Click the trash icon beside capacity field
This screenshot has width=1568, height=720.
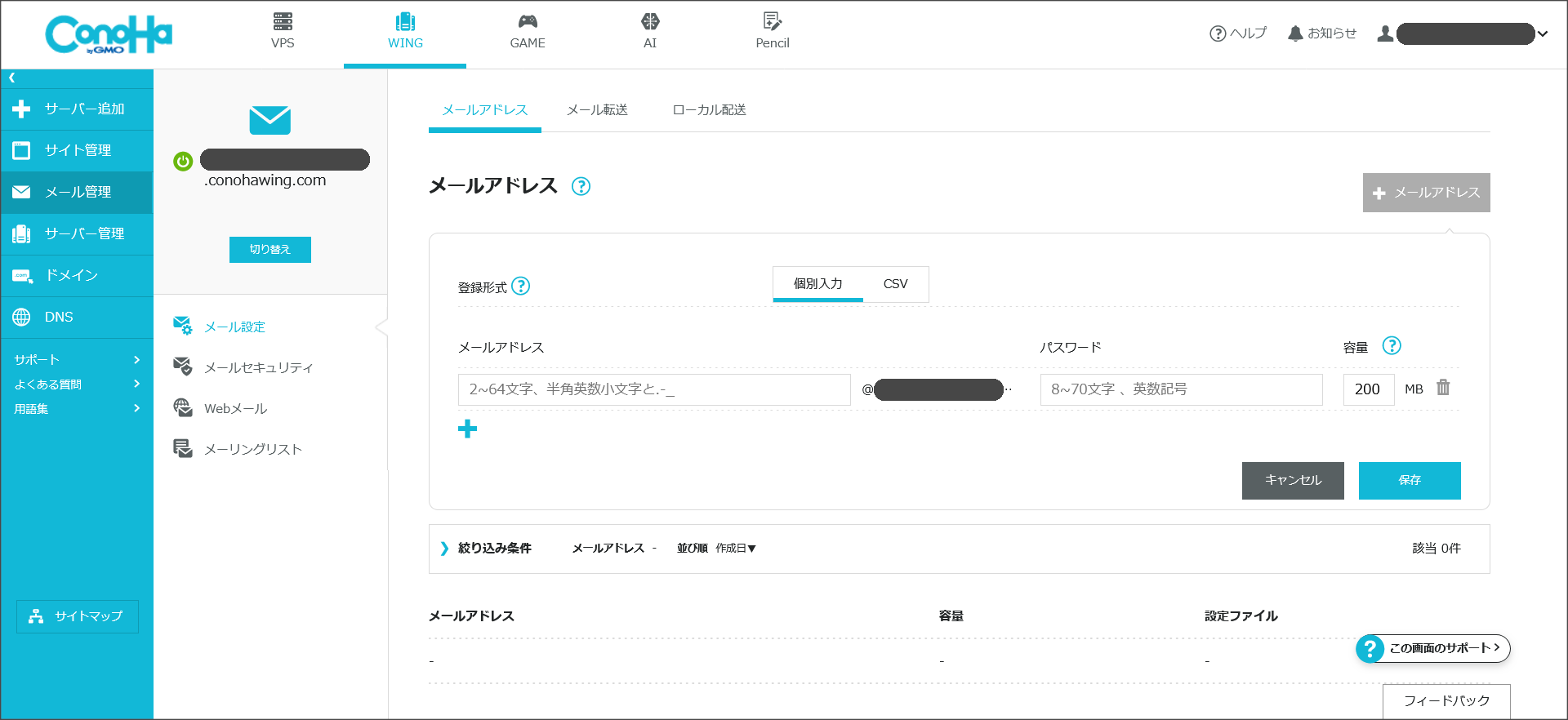coord(1443,388)
